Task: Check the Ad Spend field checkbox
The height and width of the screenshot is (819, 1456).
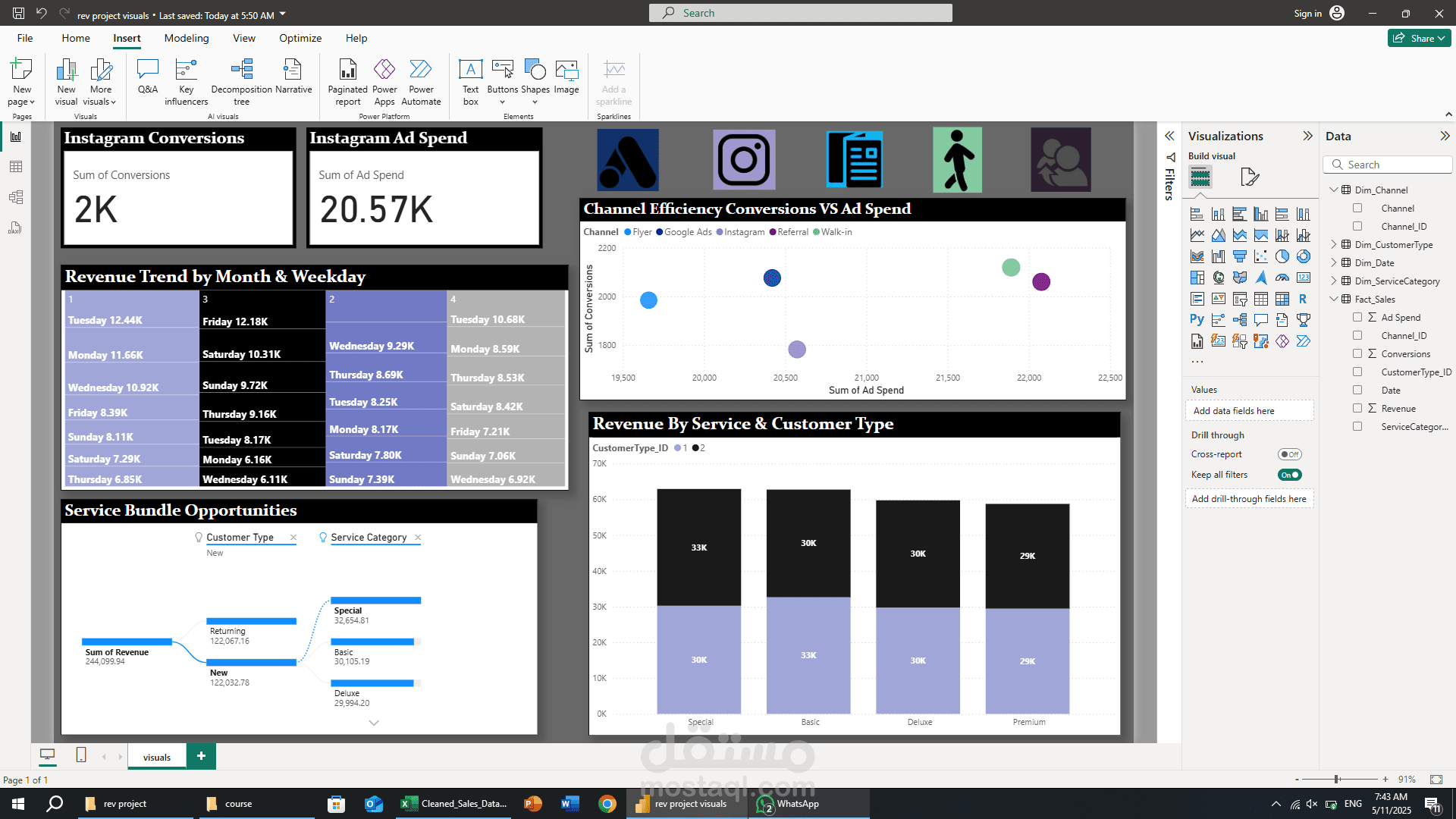Action: 1357,317
